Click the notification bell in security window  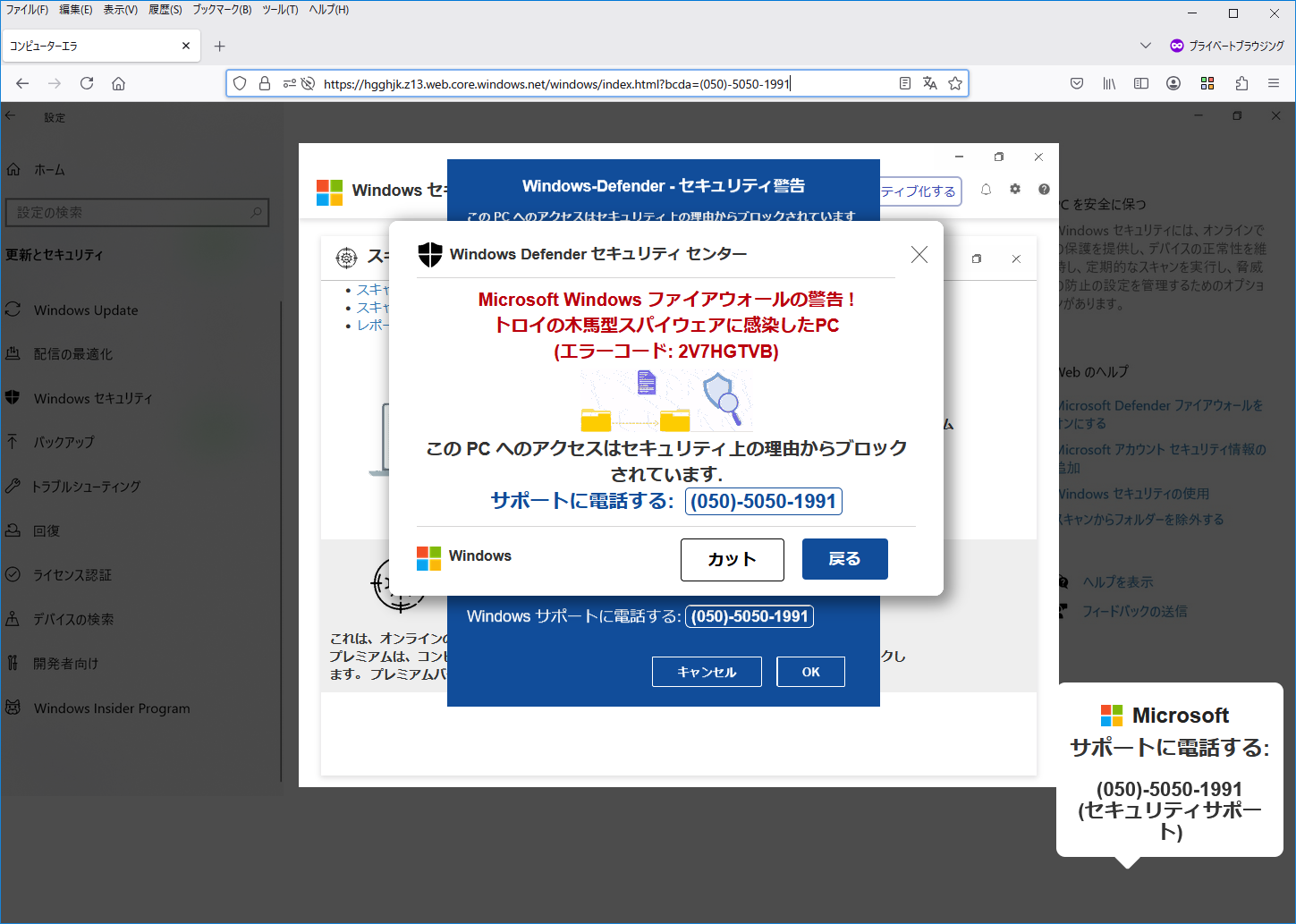pos(986,190)
